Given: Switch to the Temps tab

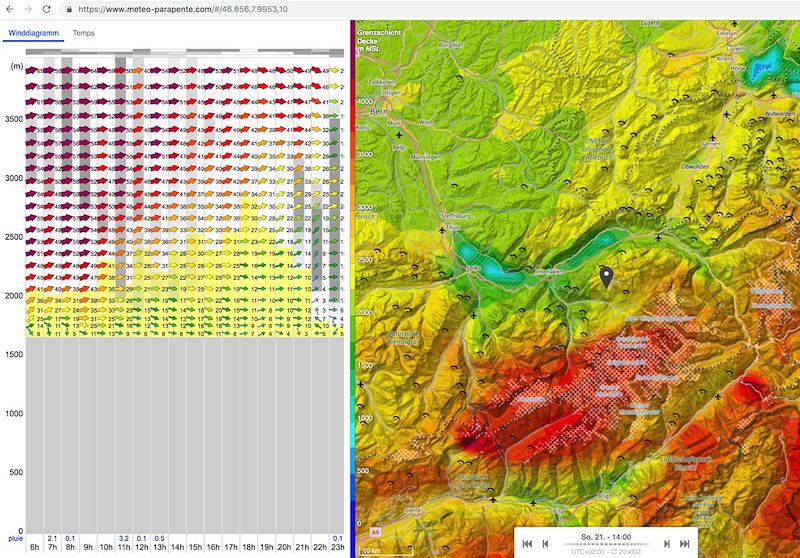Looking at the screenshot, I should (84, 34).
